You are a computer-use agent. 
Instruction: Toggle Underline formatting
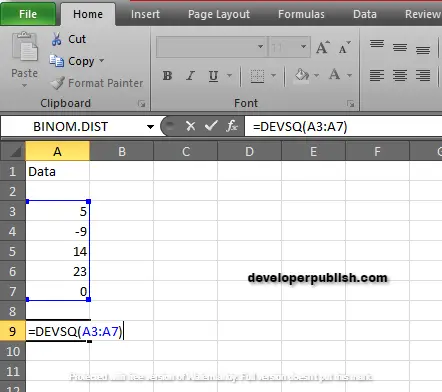coord(213,76)
